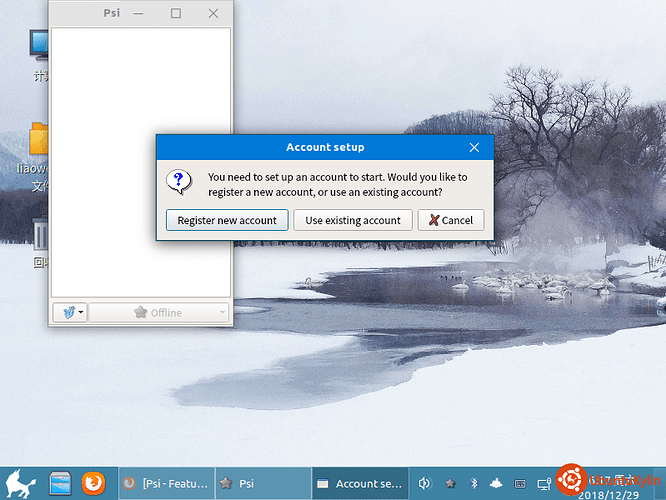Switch to Psi - Features browser task
This screenshot has height=500, width=666.
166,483
